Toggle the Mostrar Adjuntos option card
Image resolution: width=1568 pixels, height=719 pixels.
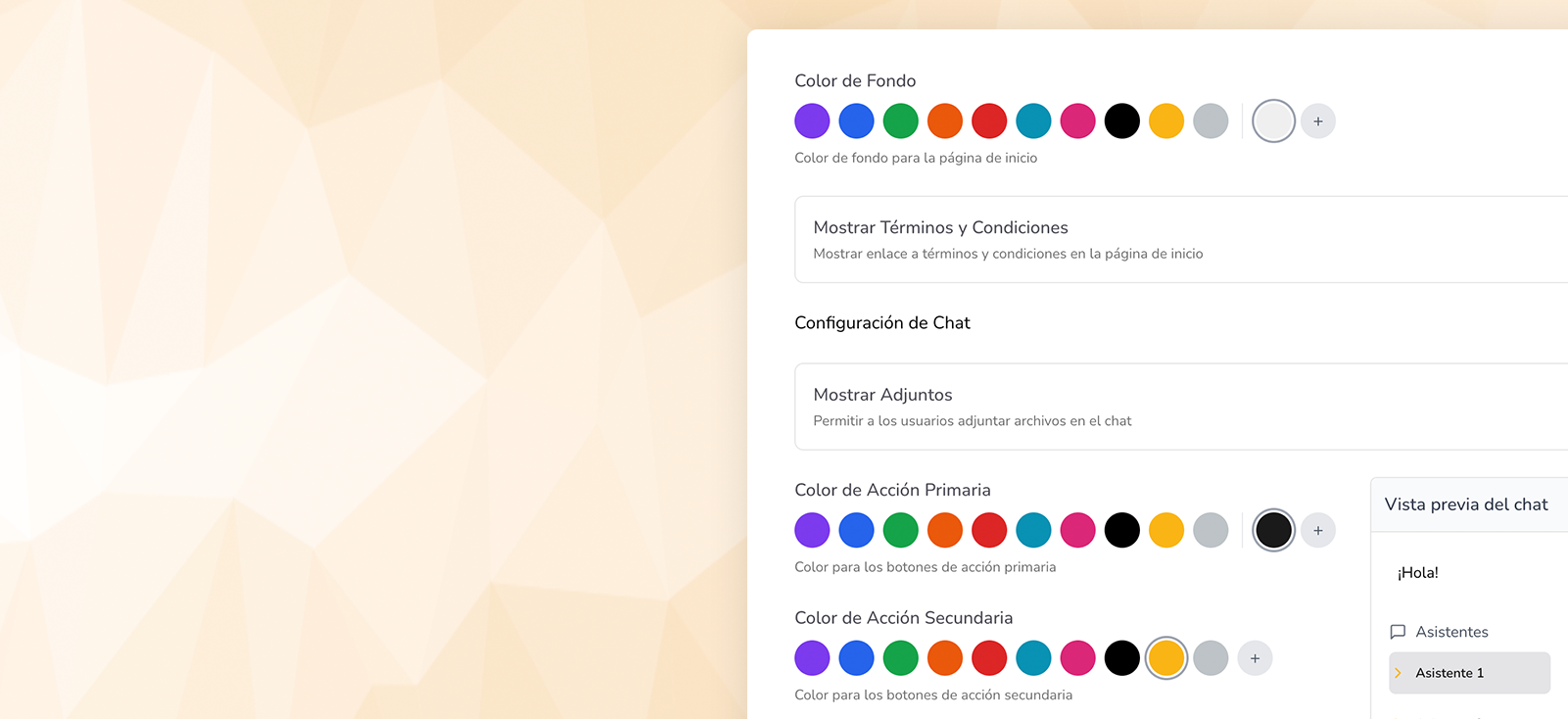click(1181, 407)
